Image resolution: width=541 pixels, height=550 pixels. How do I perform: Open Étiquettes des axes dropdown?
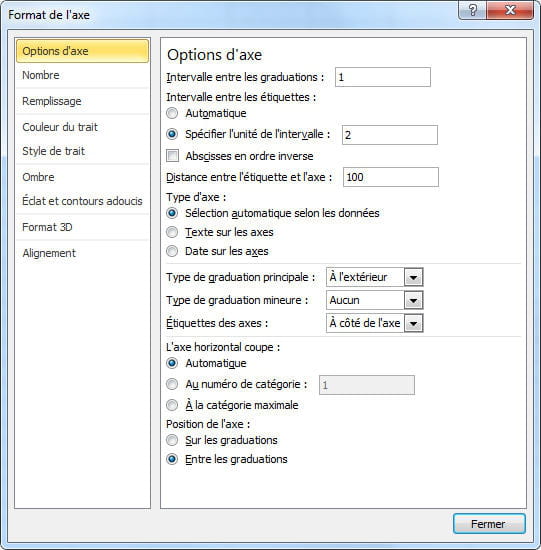[413, 323]
